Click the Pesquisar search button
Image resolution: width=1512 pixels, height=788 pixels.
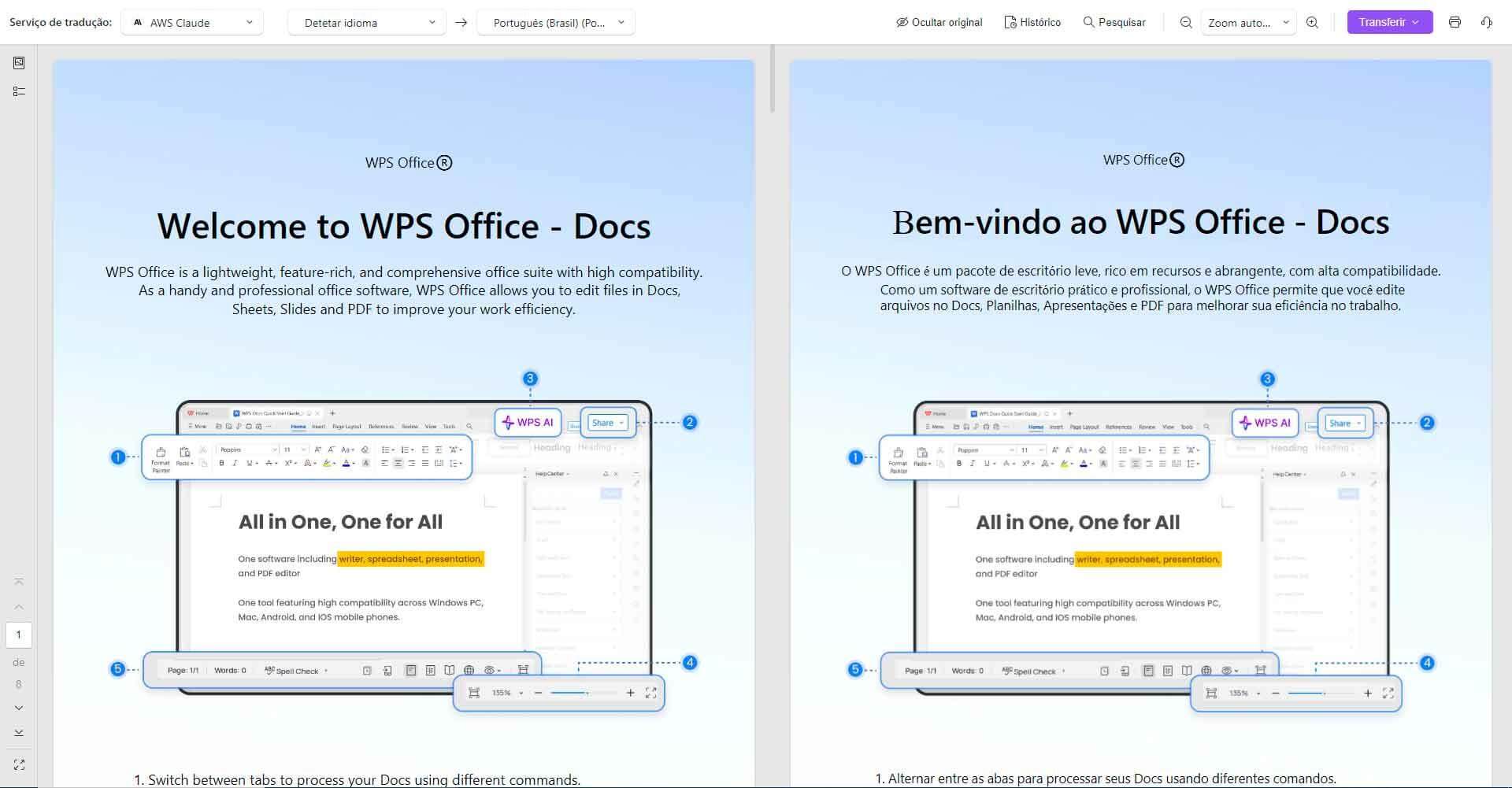[x=1114, y=22]
